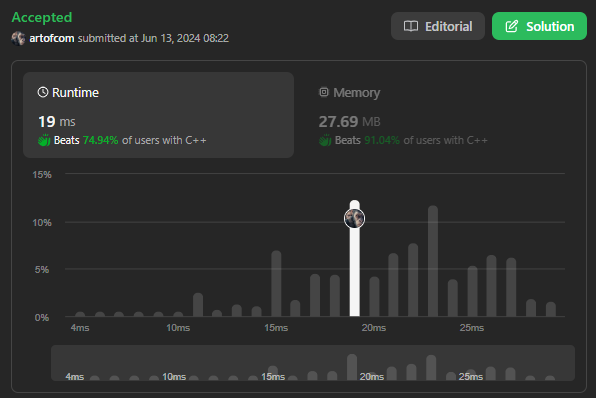Click the 19ms bar in the overview strip
Image resolution: width=596 pixels, height=398 pixels.
click(x=352, y=367)
